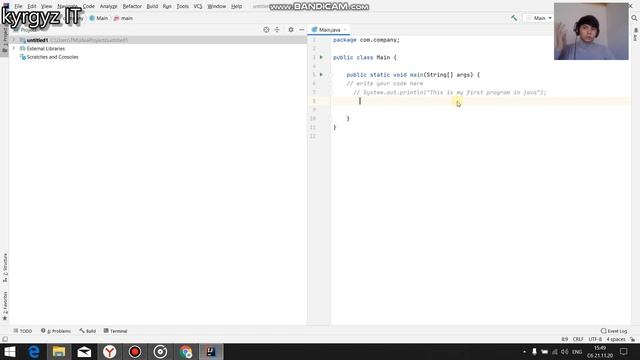
Task: Open Project panel settings gear
Action: tap(291, 30)
